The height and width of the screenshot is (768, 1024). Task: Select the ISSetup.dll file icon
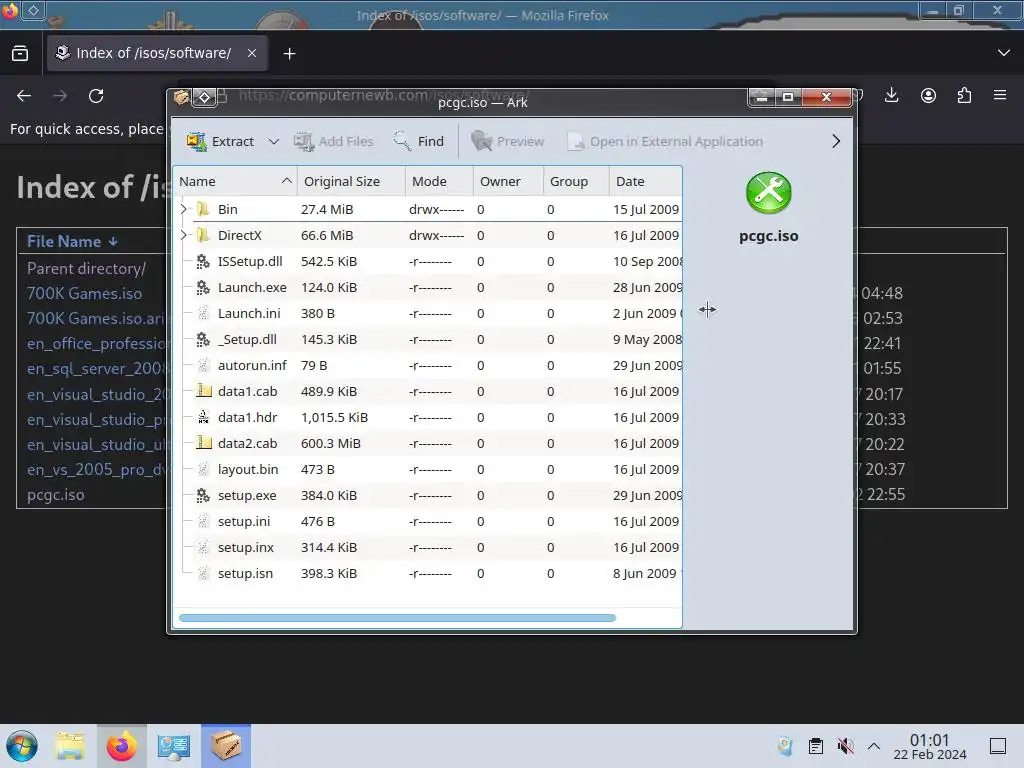coord(203,261)
